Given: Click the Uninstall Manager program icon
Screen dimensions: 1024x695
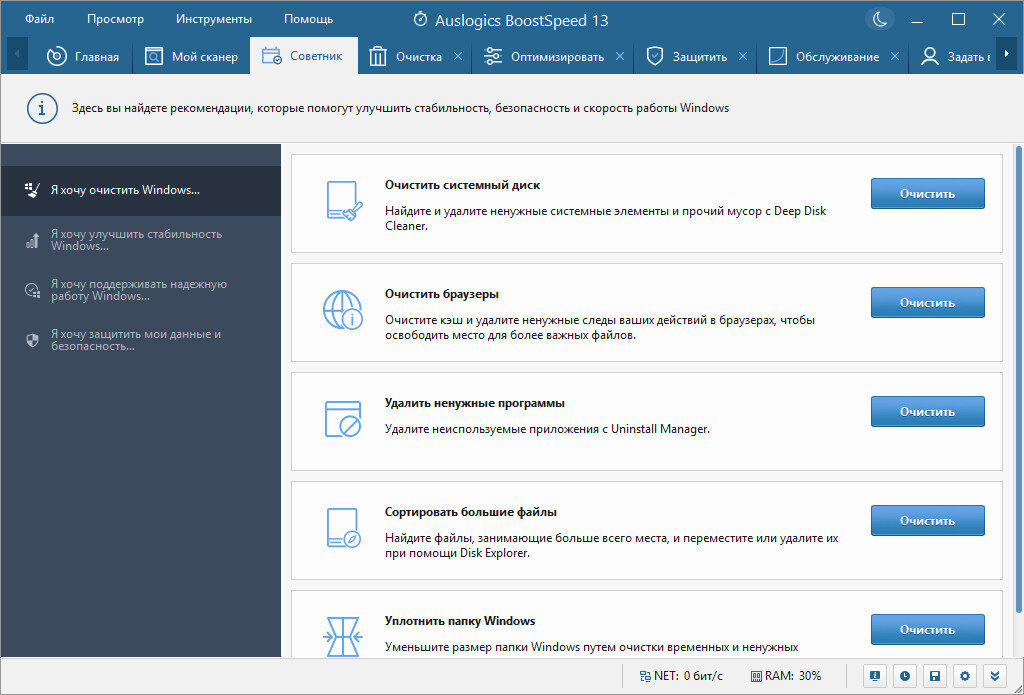Looking at the screenshot, I should pyautogui.click(x=343, y=419).
